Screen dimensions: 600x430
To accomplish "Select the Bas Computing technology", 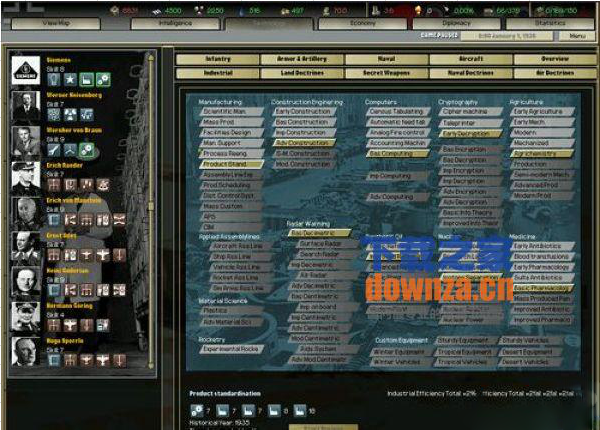I will tap(398, 154).
